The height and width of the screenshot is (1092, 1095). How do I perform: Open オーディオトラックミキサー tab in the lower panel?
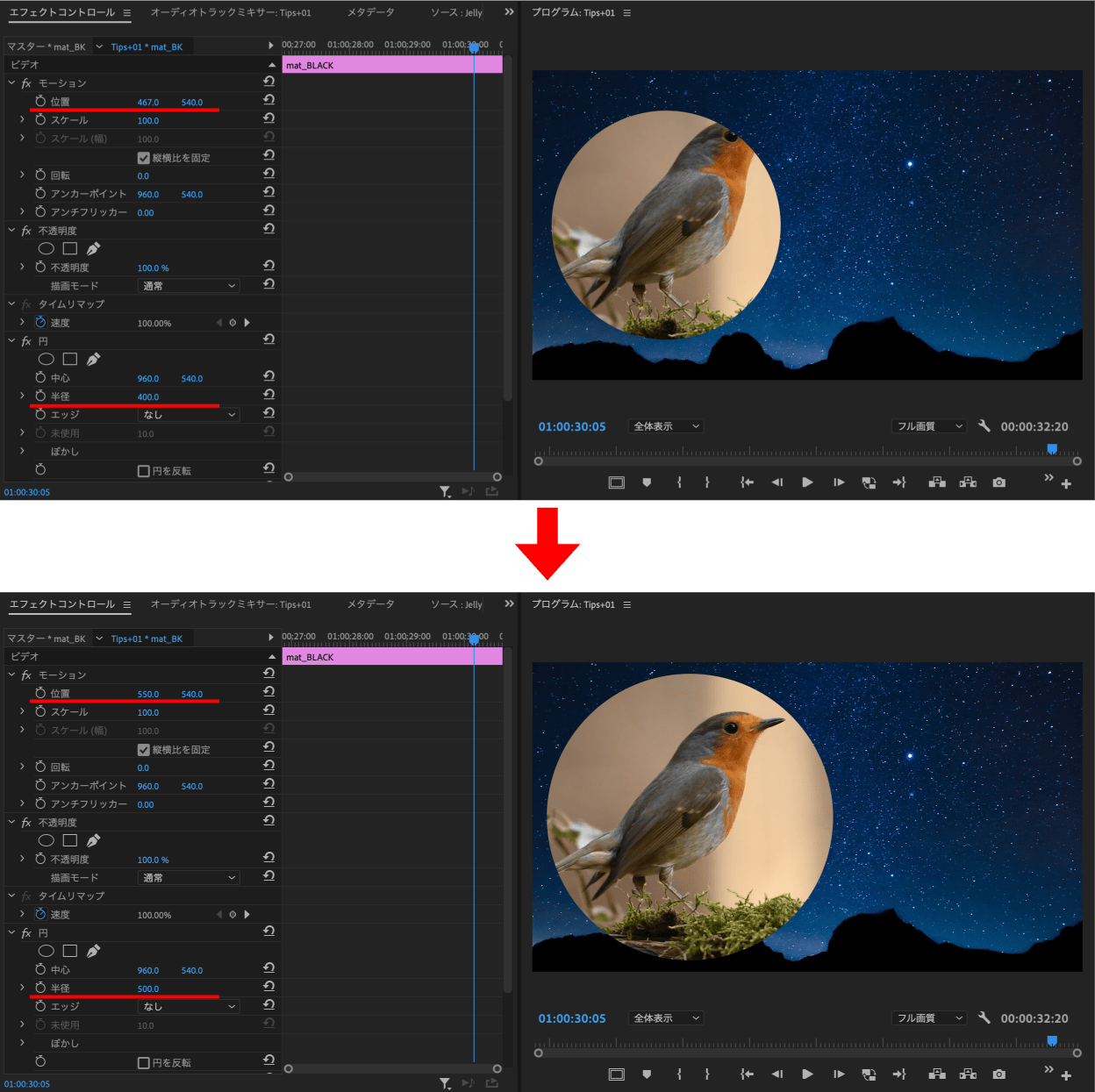coord(230,604)
